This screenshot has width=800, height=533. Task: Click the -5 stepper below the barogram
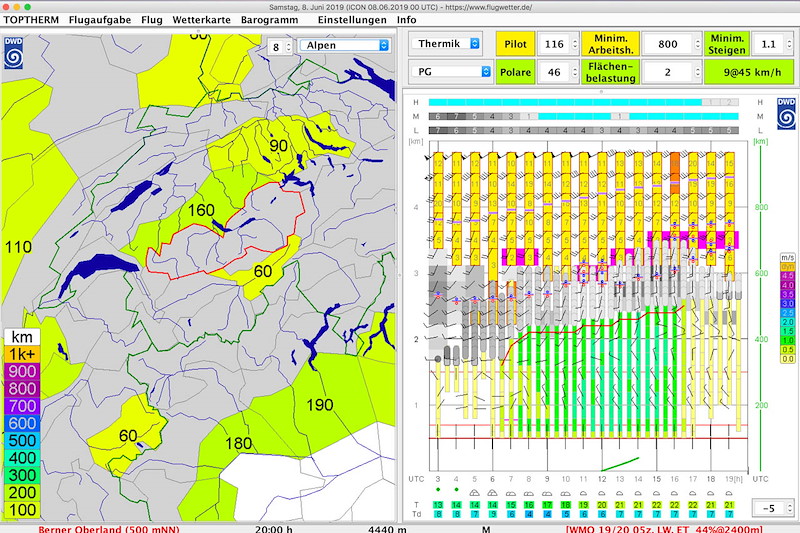[772, 508]
